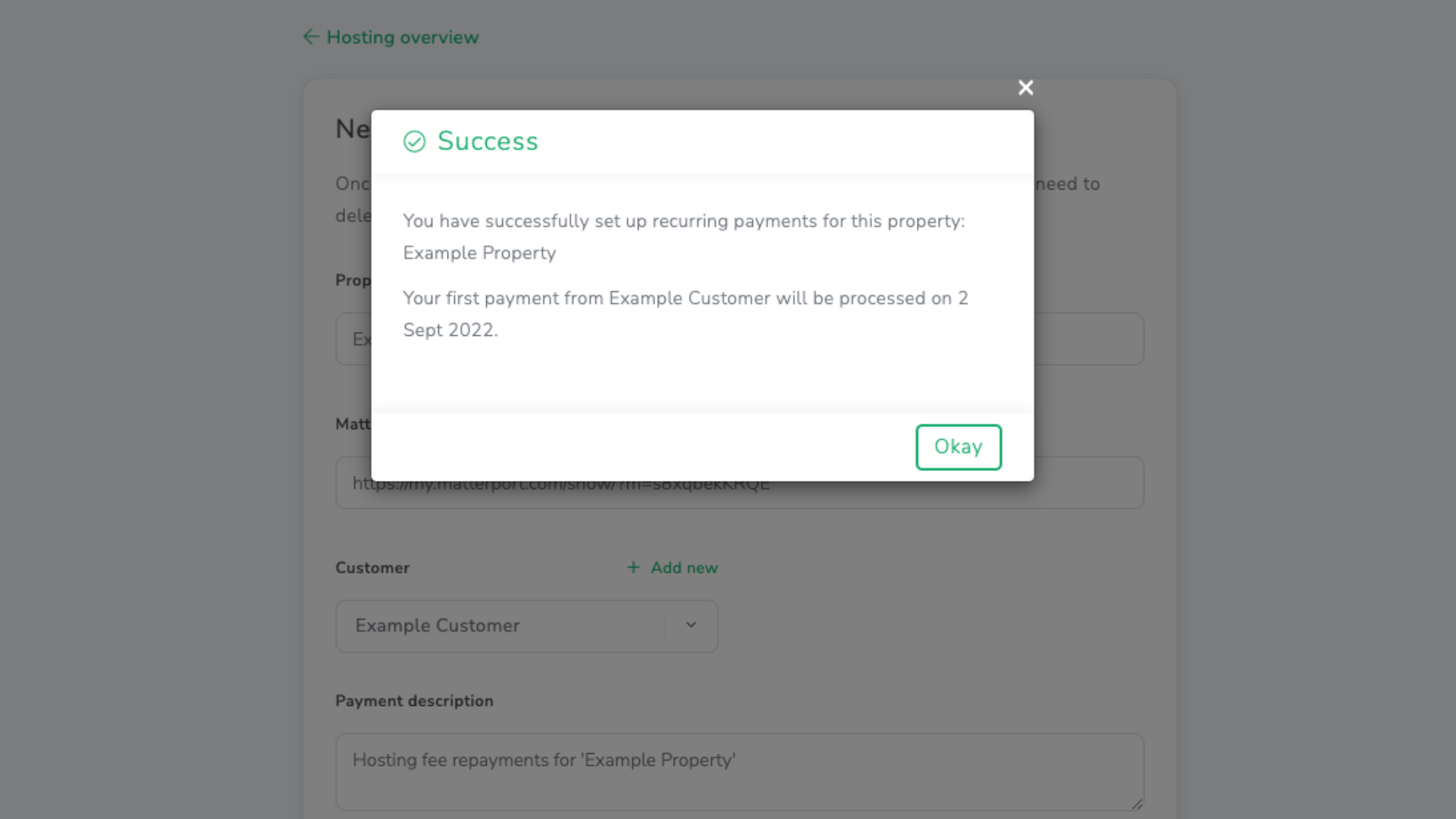Screen dimensions: 1456x819
Task: Go to the Hosting overview link
Action: (403, 37)
